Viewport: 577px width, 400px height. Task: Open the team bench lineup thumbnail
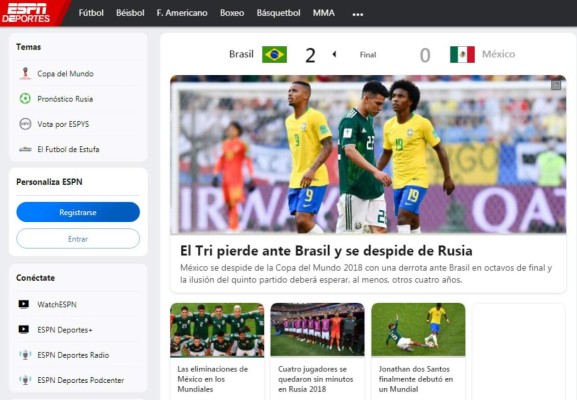tap(318, 330)
